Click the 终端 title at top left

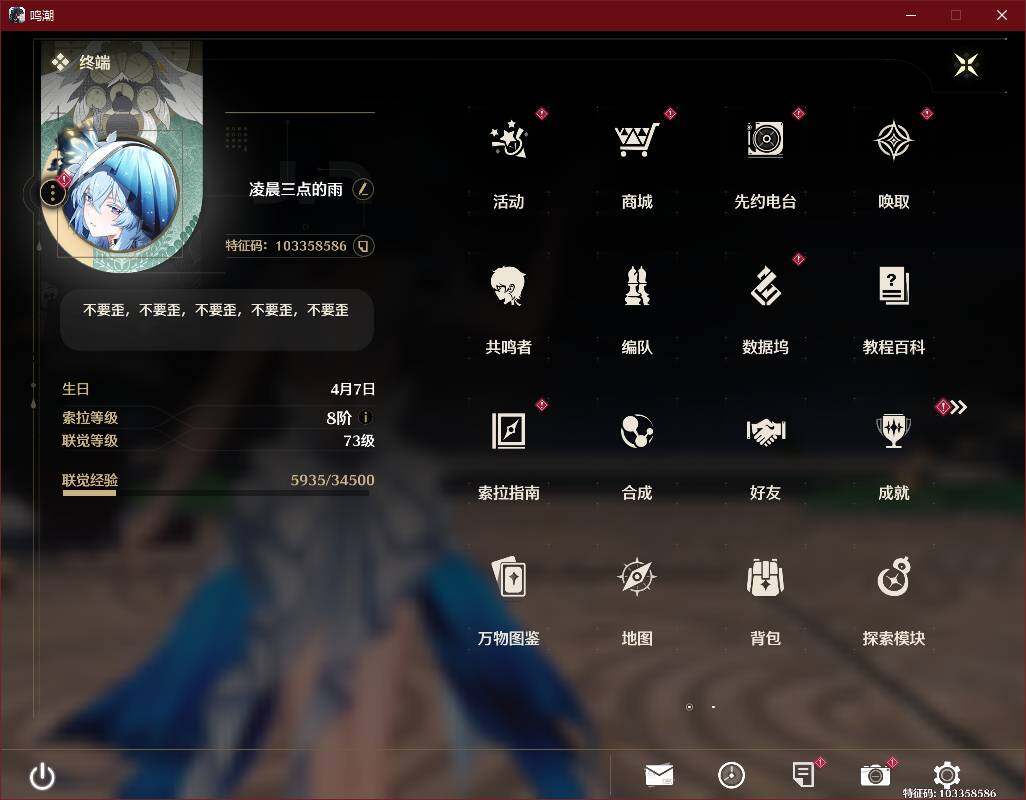[x=95, y=63]
